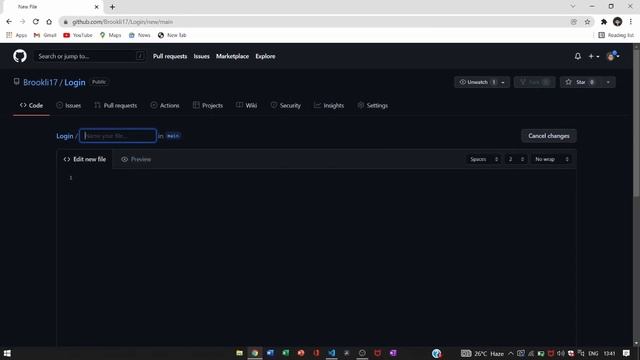Screen dimensions: 640x360
Task: Open a new browser tab
Action: [x=112, y=7]
